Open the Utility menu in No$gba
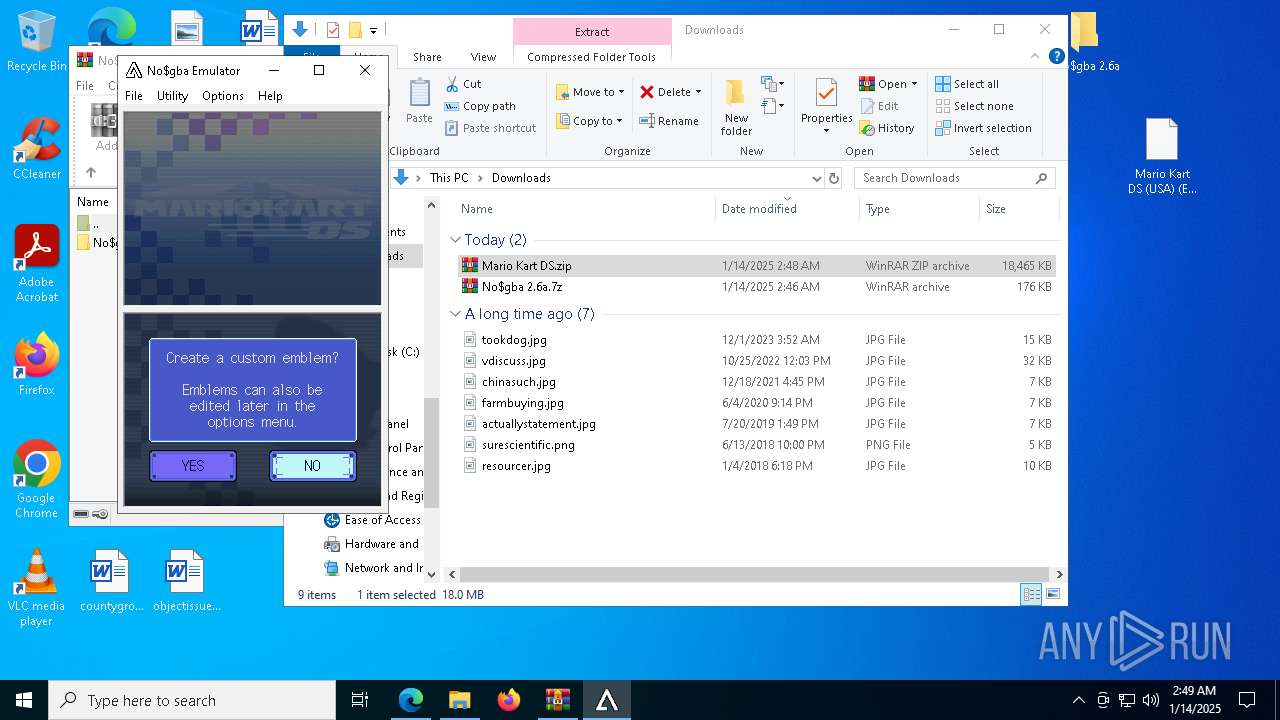 click(172, 96)
